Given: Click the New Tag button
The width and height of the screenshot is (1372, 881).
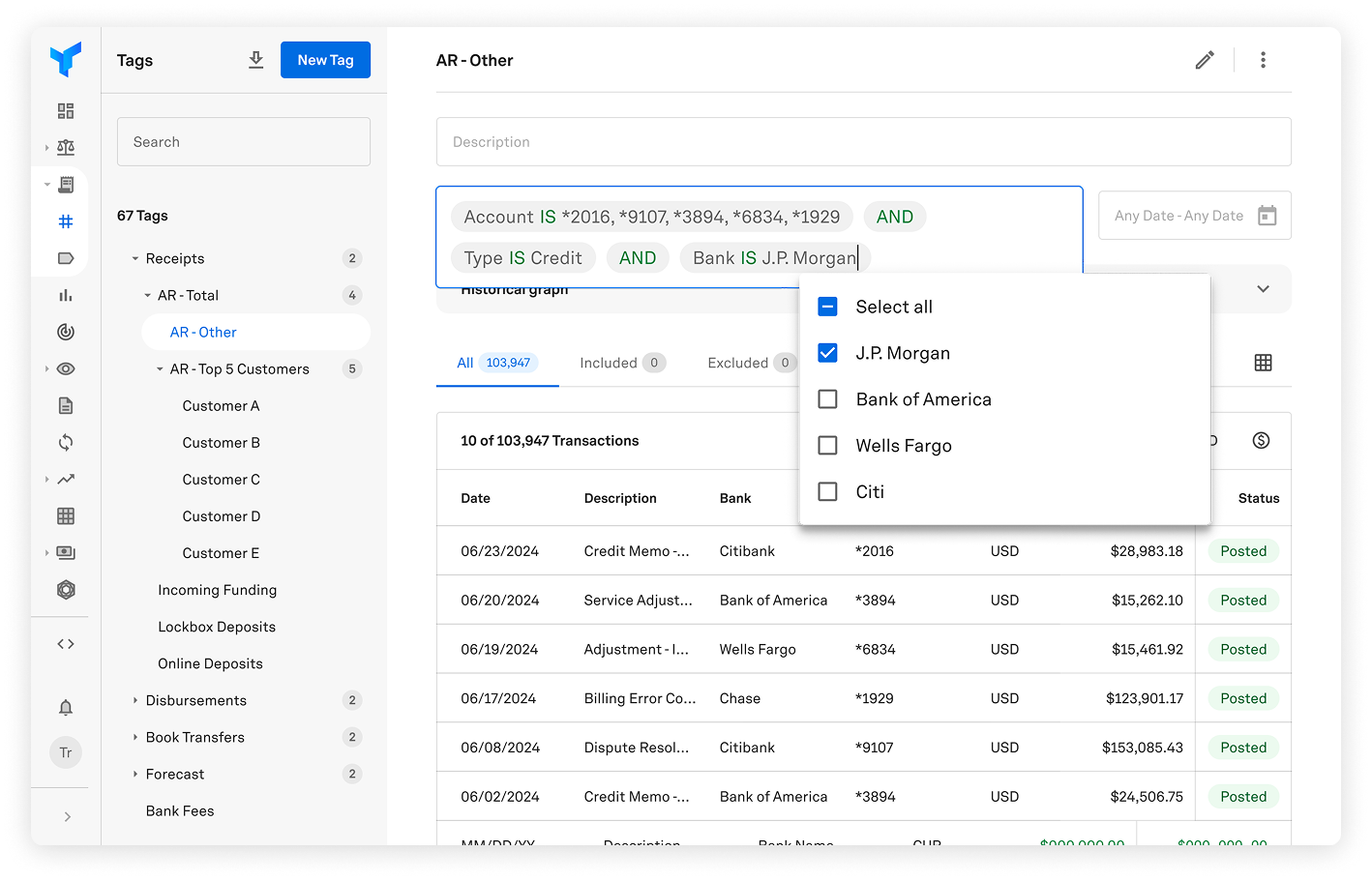Looking at the screenshot, I should 325,60.
